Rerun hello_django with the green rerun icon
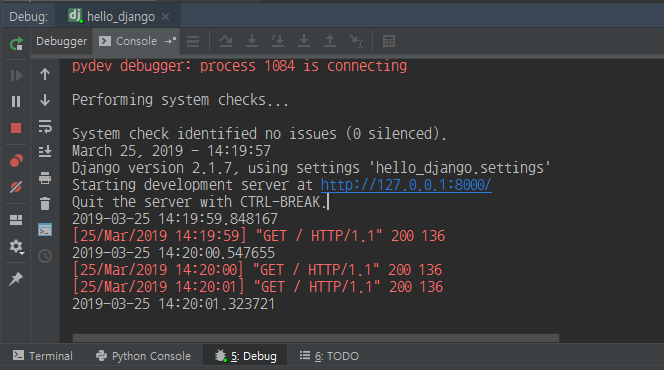The image size is (664, 370). tap(16, 43)
